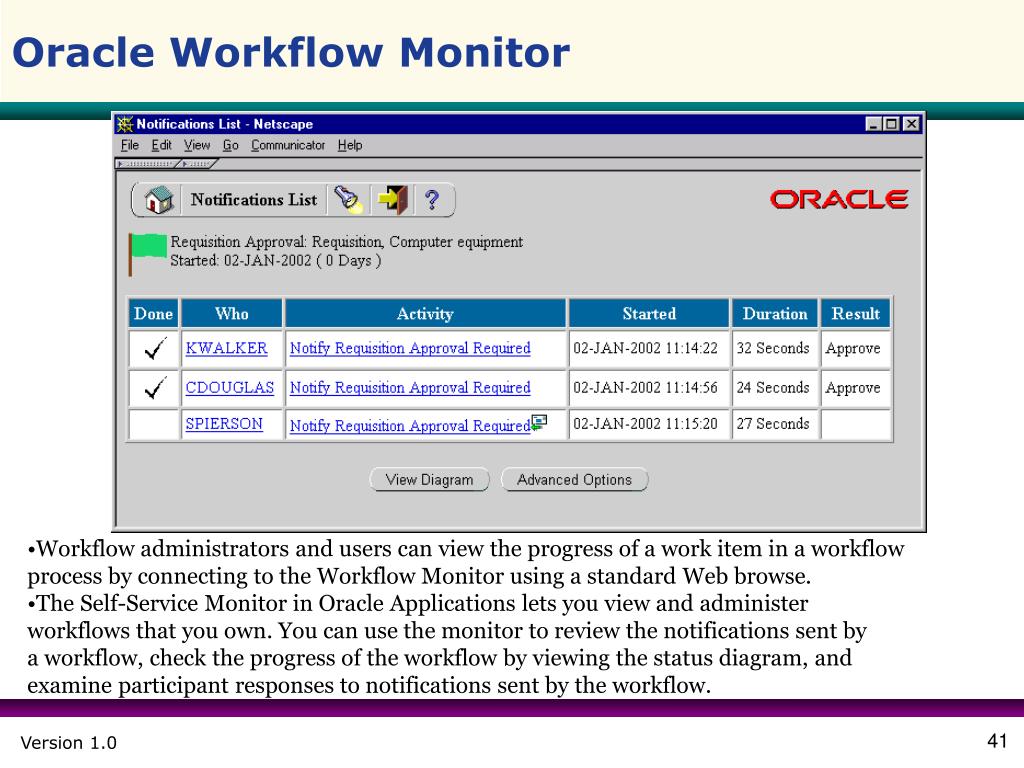The image size is (1024, 768).
Task: Click the exit door icon
Action: (x=392, y=199)
